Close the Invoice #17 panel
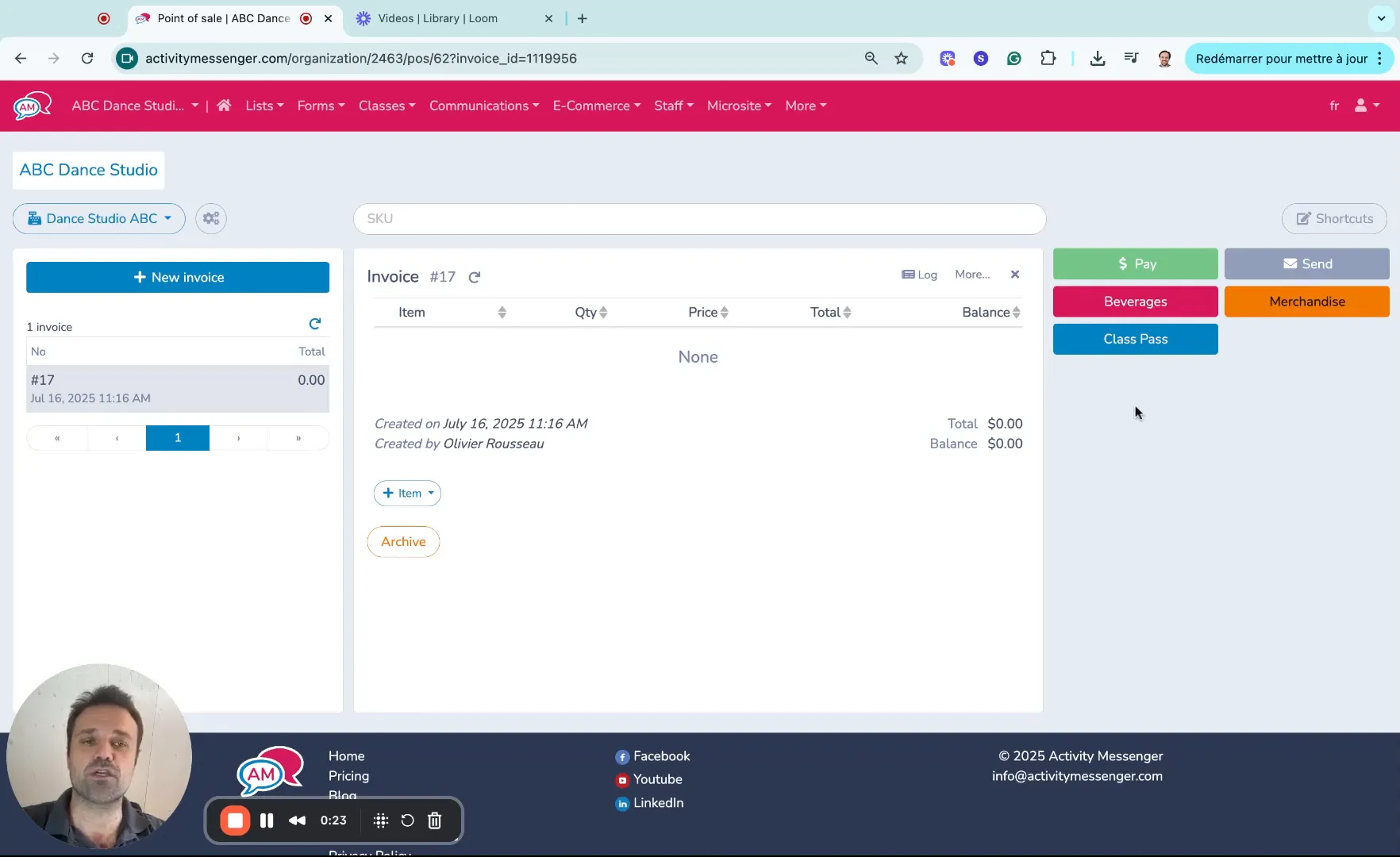Viewport: 1400px width, 857px height. pos(1015,275)
